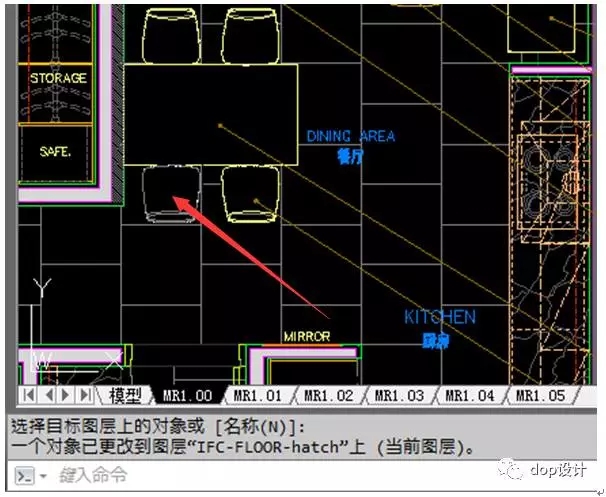Open recent commands dropdown arrow
The image size is (606, 497).
coord(45,474)
